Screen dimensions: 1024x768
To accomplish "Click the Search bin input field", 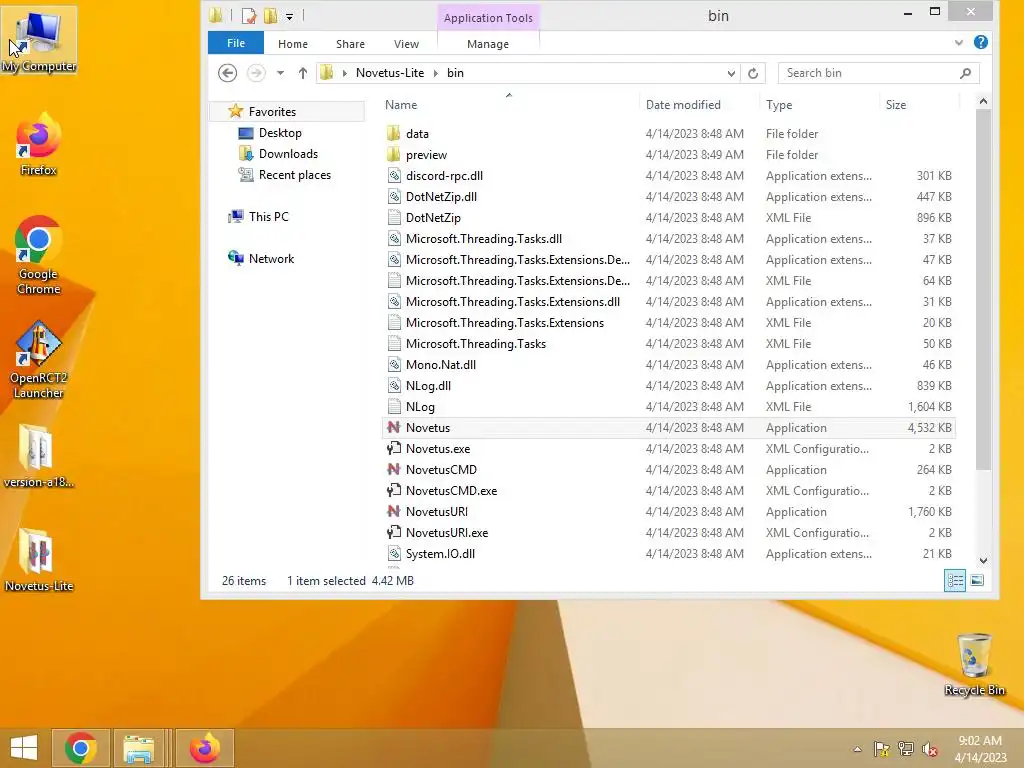I will [x=878, y=73].
